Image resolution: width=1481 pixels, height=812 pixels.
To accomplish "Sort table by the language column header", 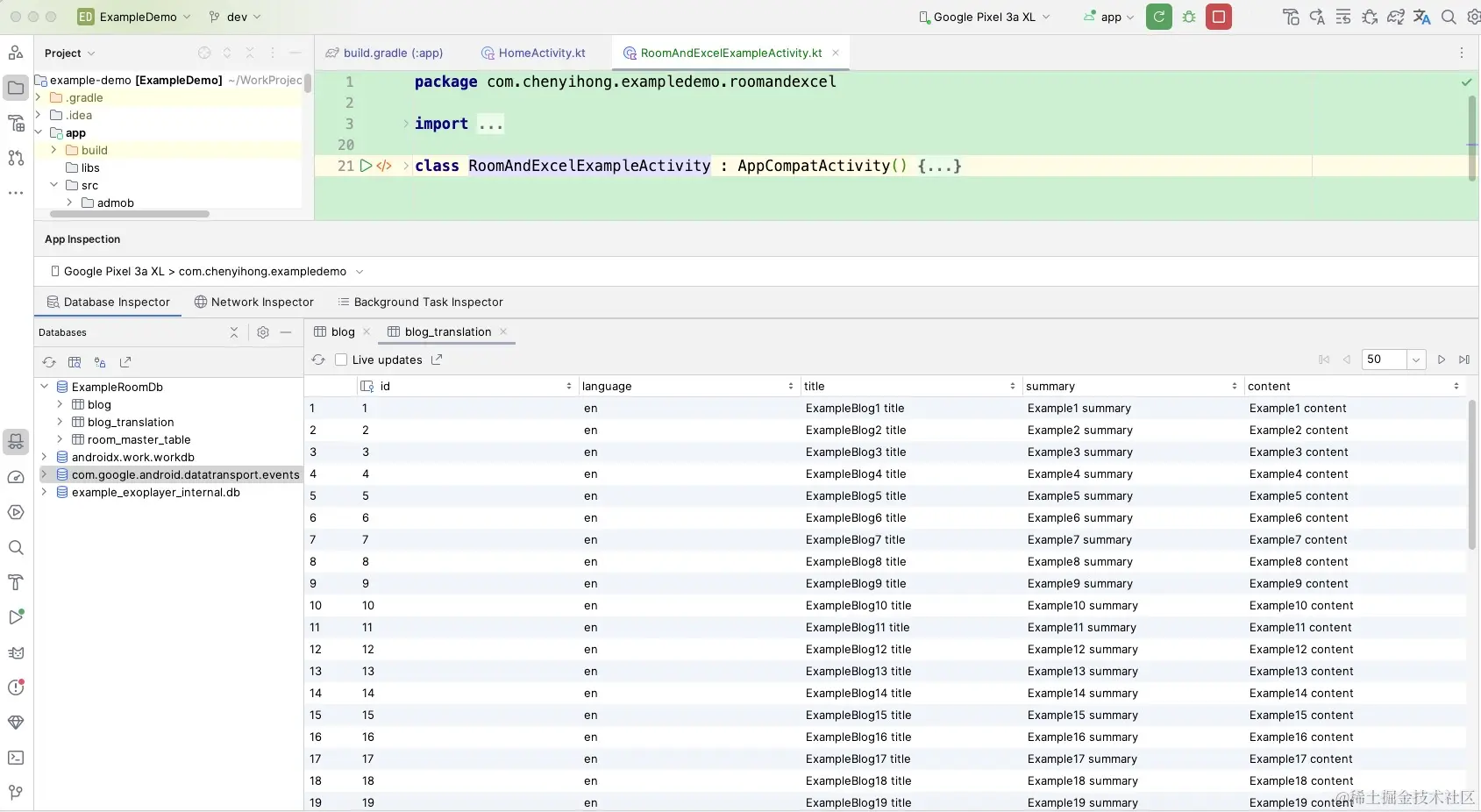I will pyautogui.click(x=687, y=386).
